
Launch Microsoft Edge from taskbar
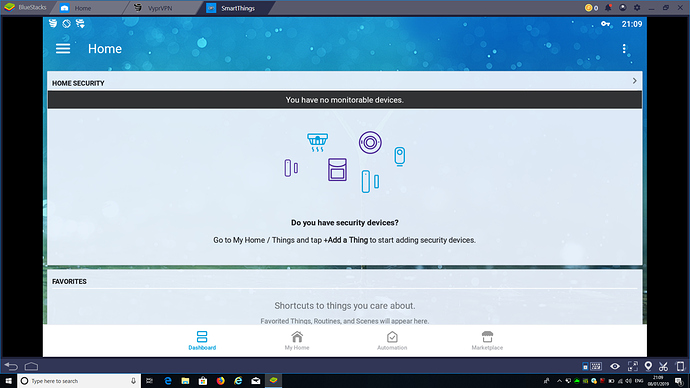[168, 381]
